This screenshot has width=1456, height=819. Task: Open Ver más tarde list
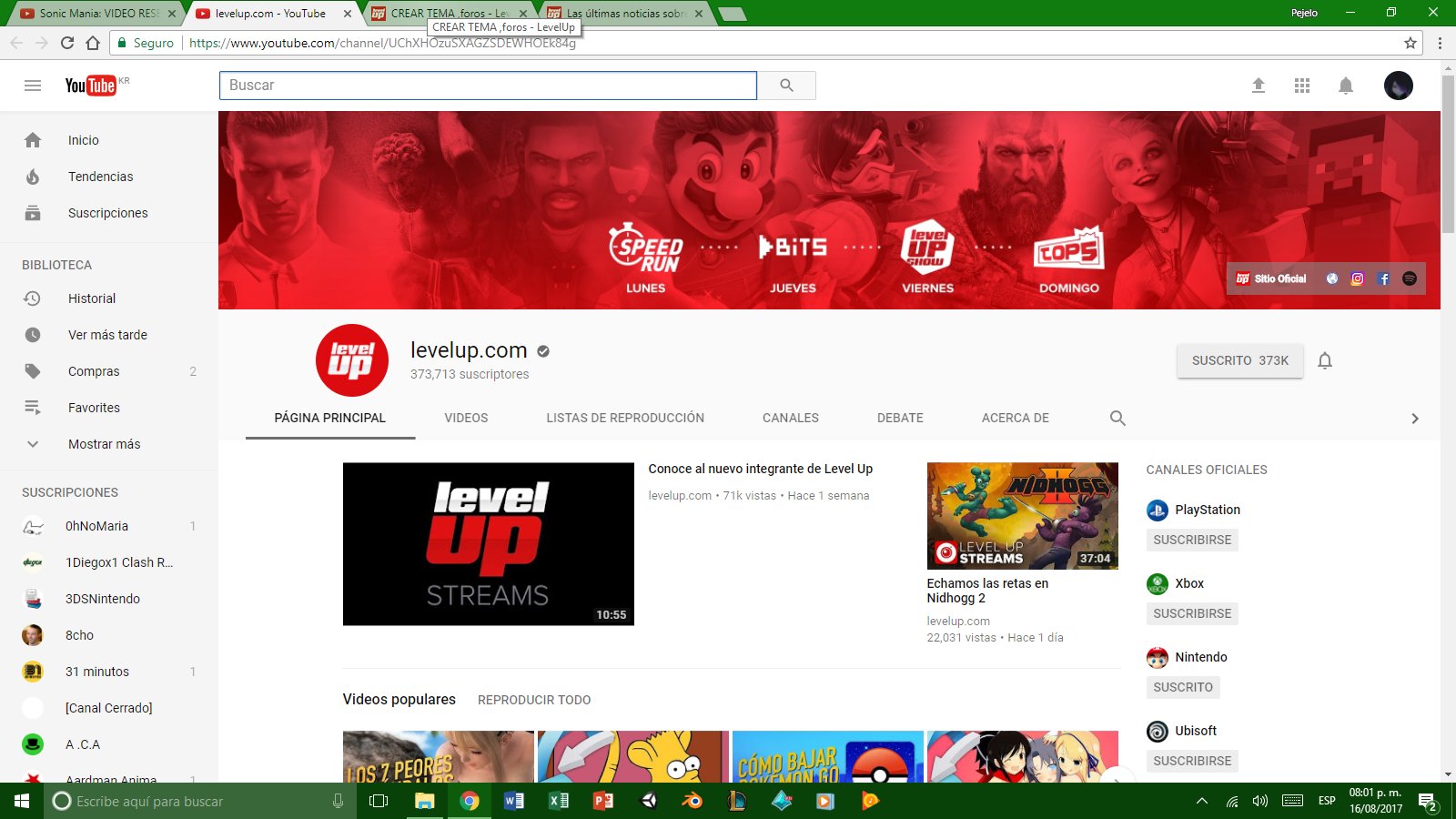[x=109, y=335]
